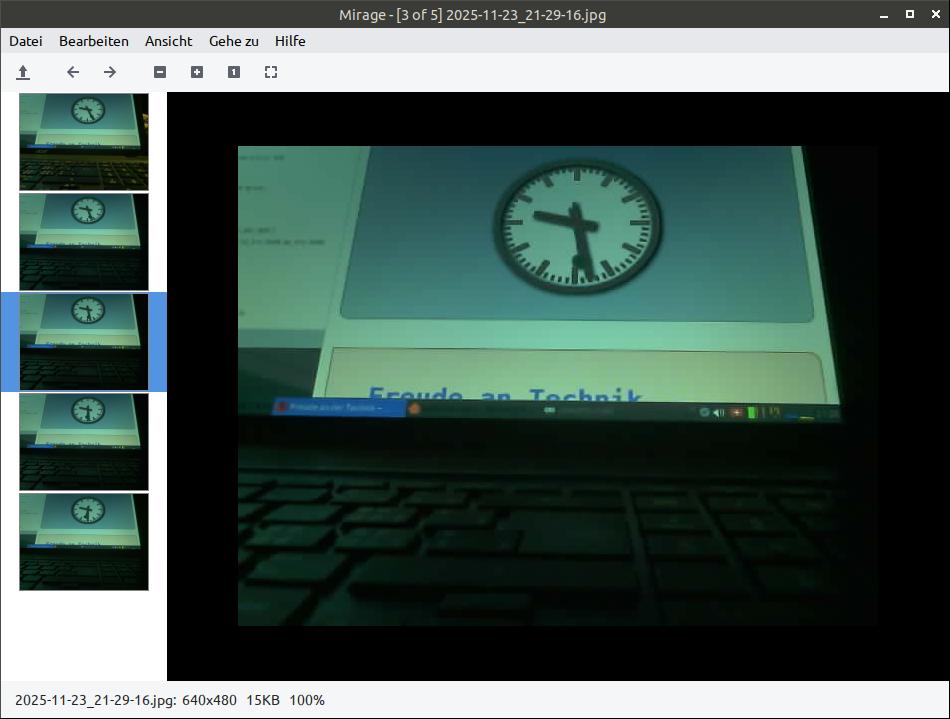Screen dimensions: 950x719
Task: Zoom out using the minus icon
Action: tap(159, 72)
